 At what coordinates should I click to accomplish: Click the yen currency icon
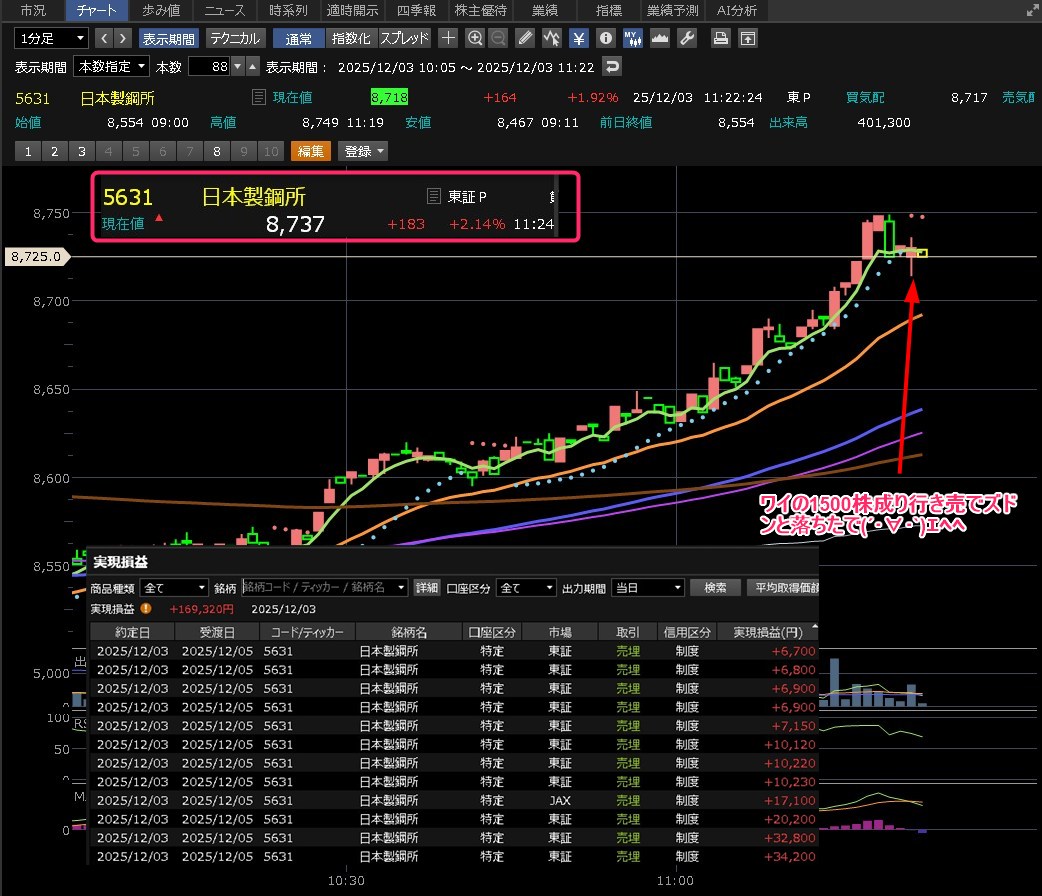579,38
